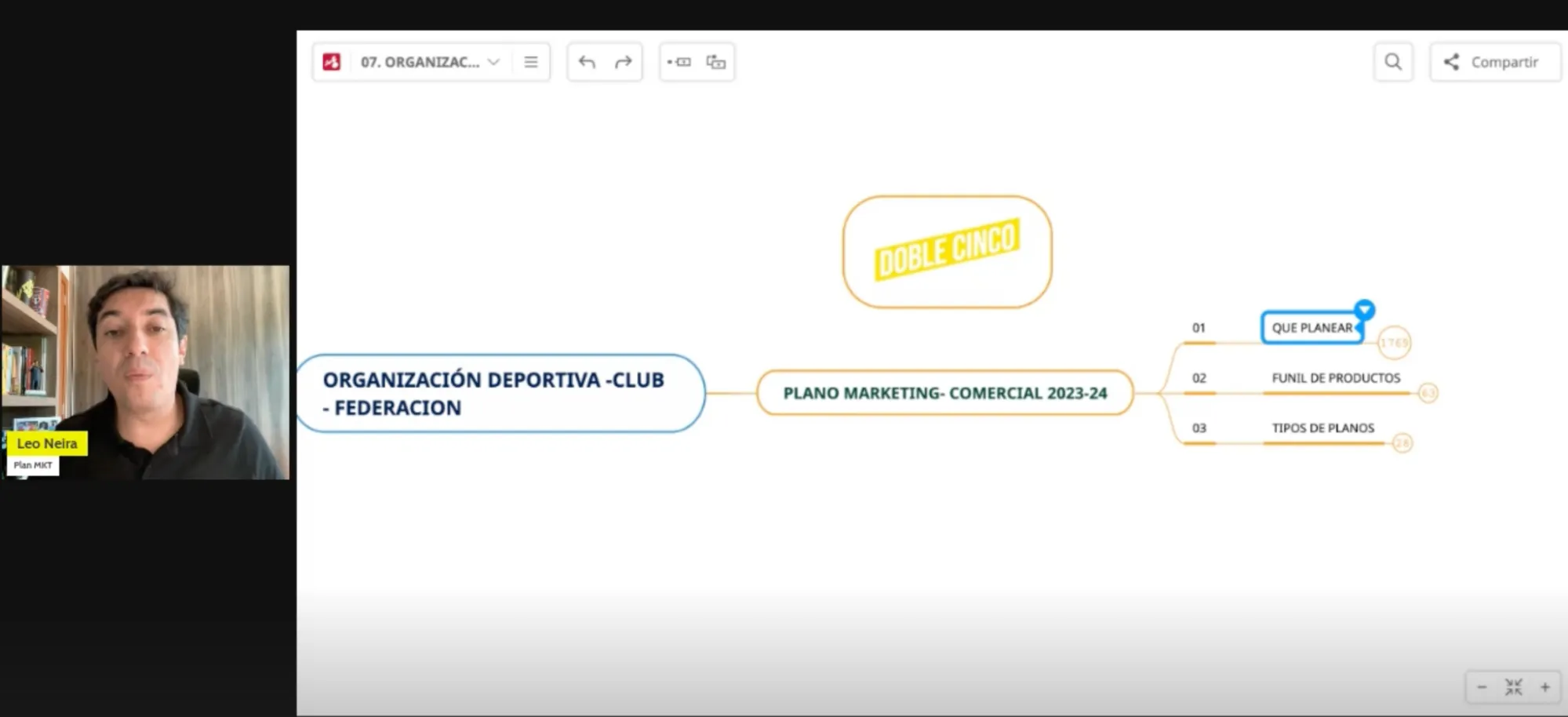Select the QUE PLANEAR topic node
Viewport: 1568px width, 717px height.
(1312, 328)
